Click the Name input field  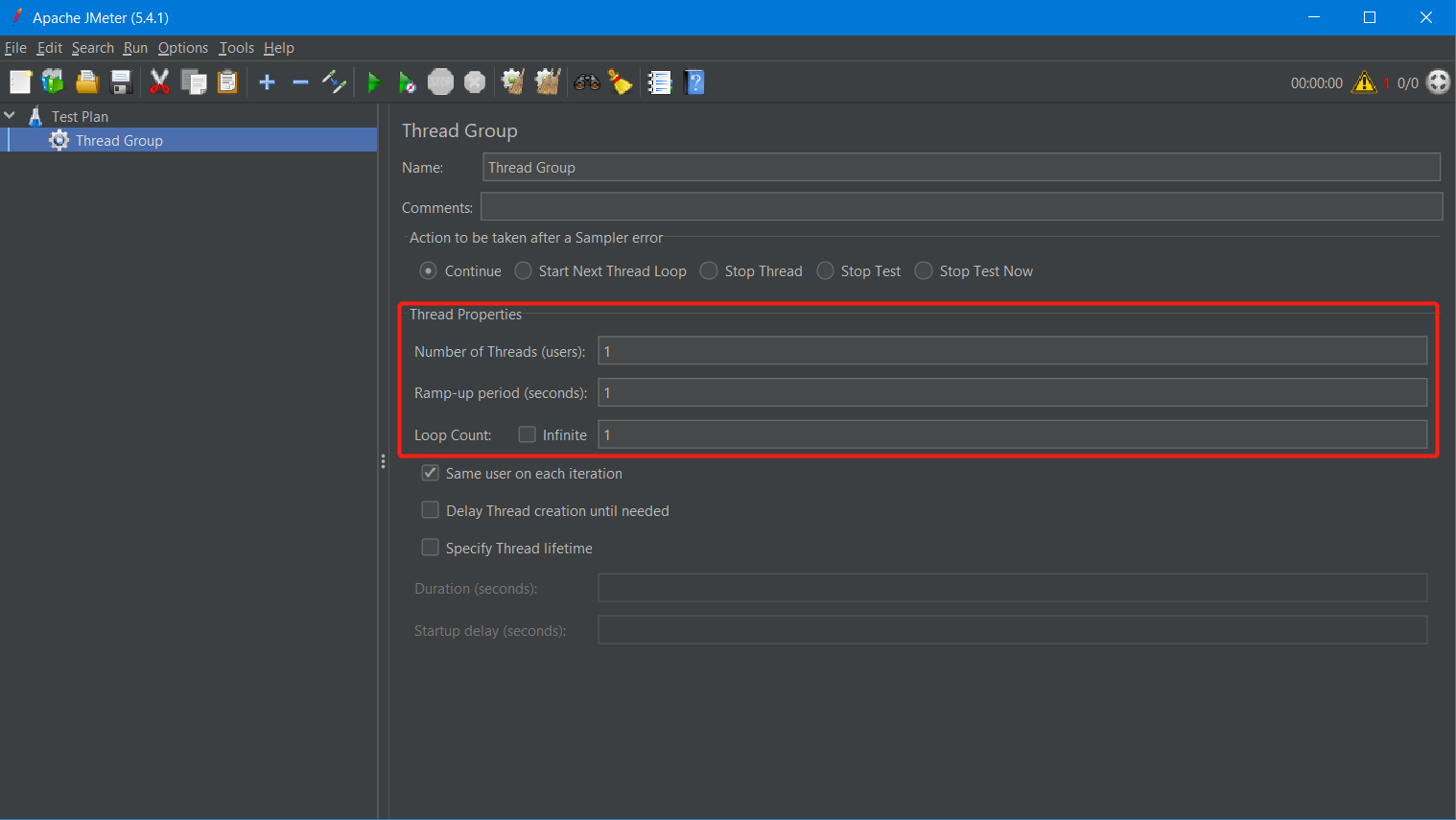961,167
